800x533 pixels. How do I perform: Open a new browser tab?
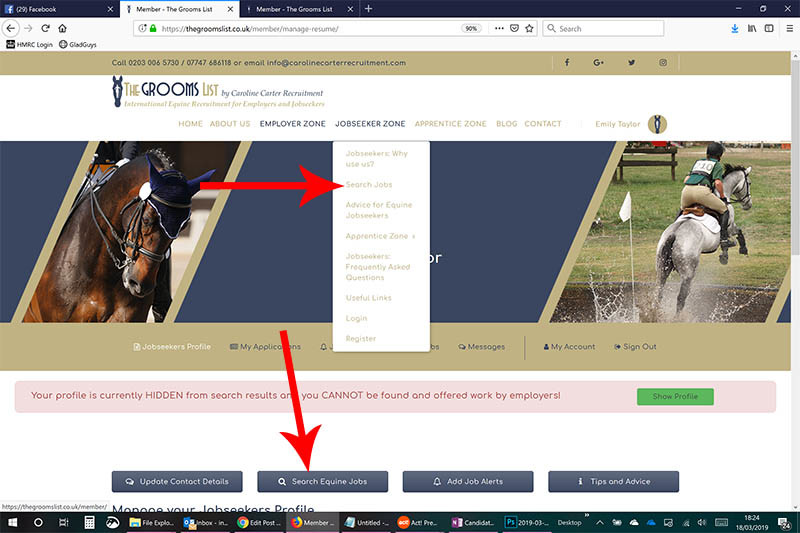[368, 9]
